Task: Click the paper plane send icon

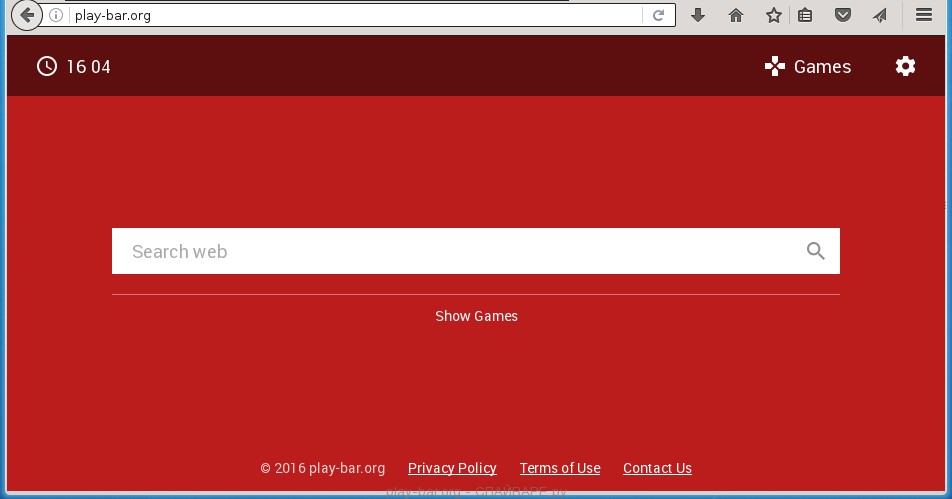Action: coord(879,15)
